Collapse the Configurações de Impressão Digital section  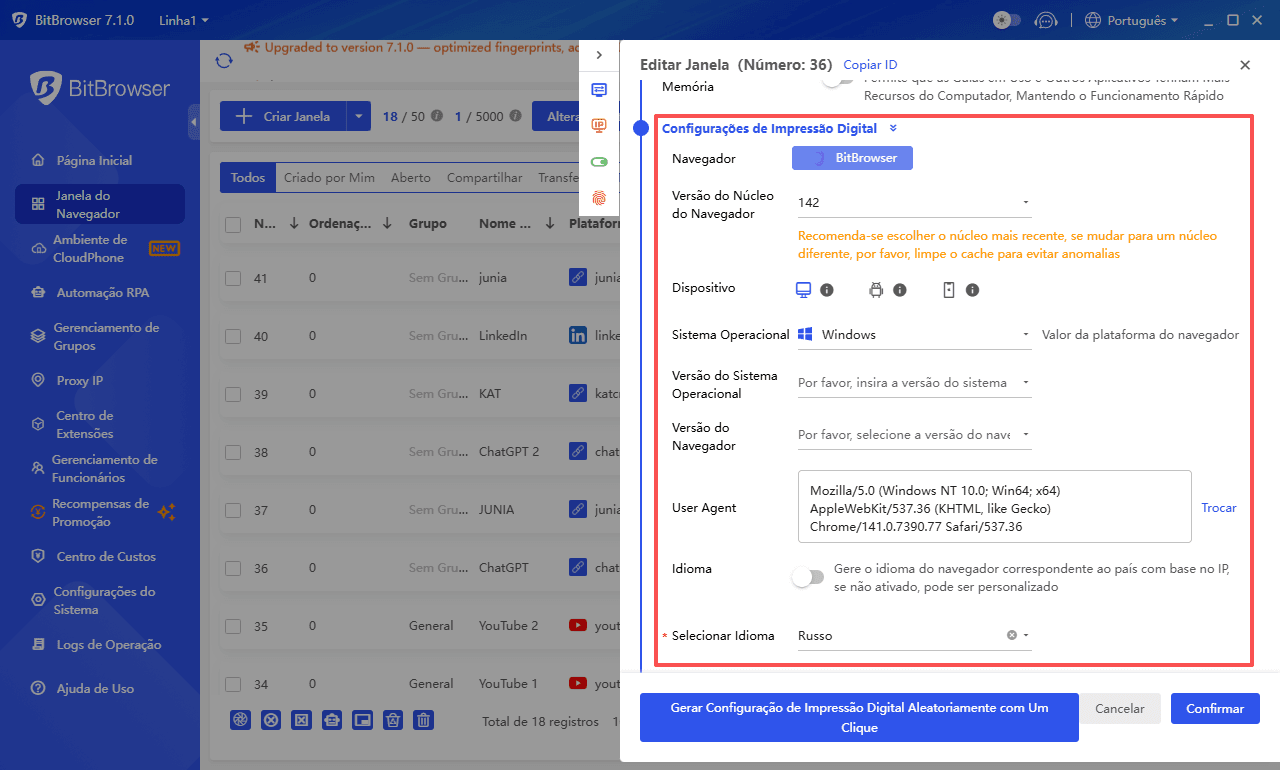(x=893, y=128)
